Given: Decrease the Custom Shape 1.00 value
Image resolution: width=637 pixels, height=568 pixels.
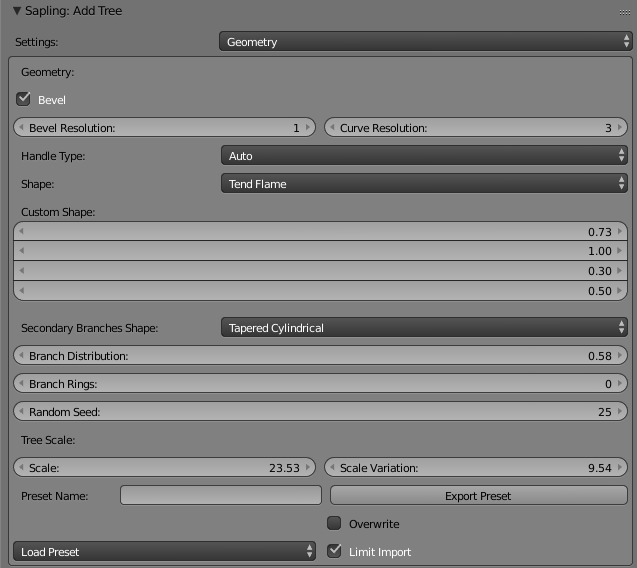Looking at the screenshot, I should pos(22,251).
